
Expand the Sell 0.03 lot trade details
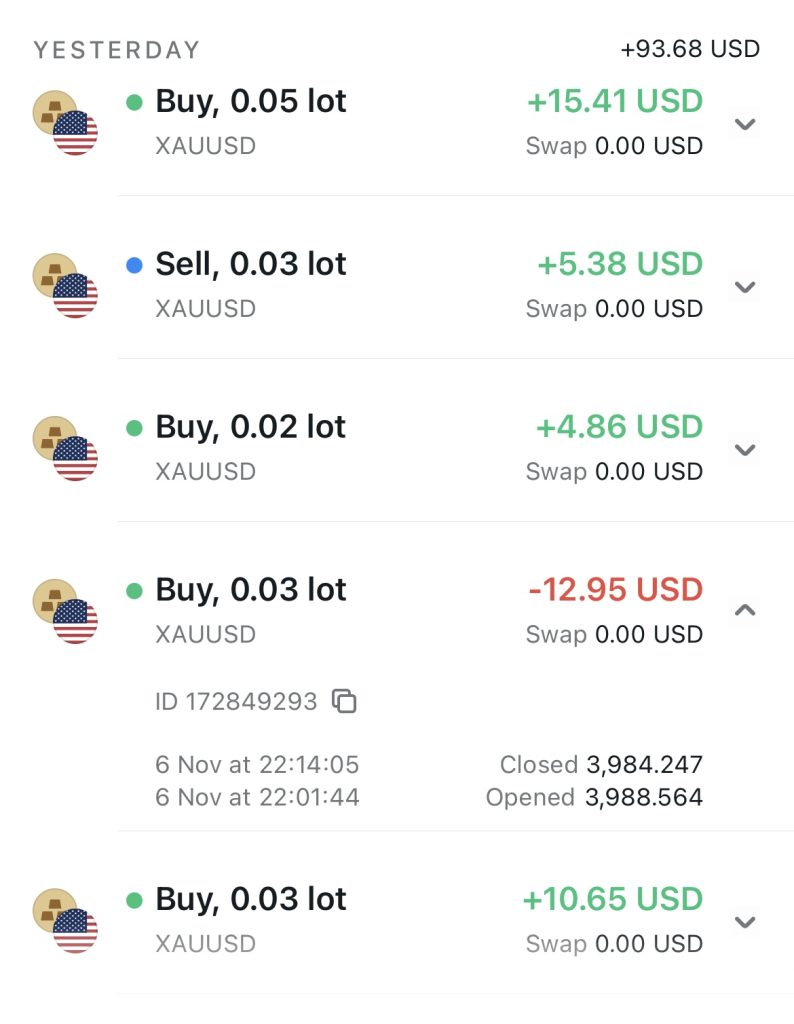coord(744,287)
